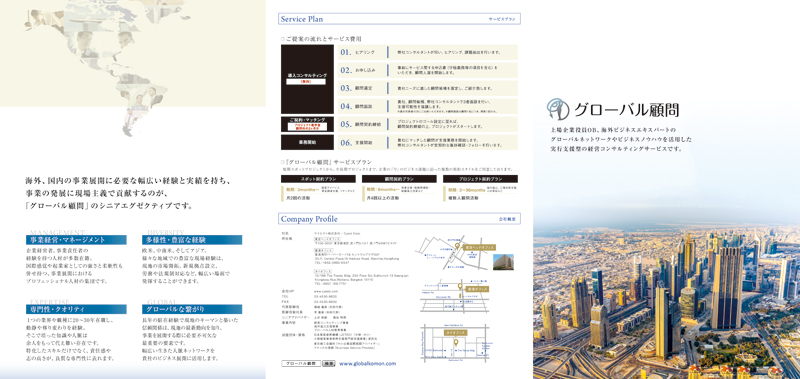Click the 検索 search button

click(x=329, y=364)
